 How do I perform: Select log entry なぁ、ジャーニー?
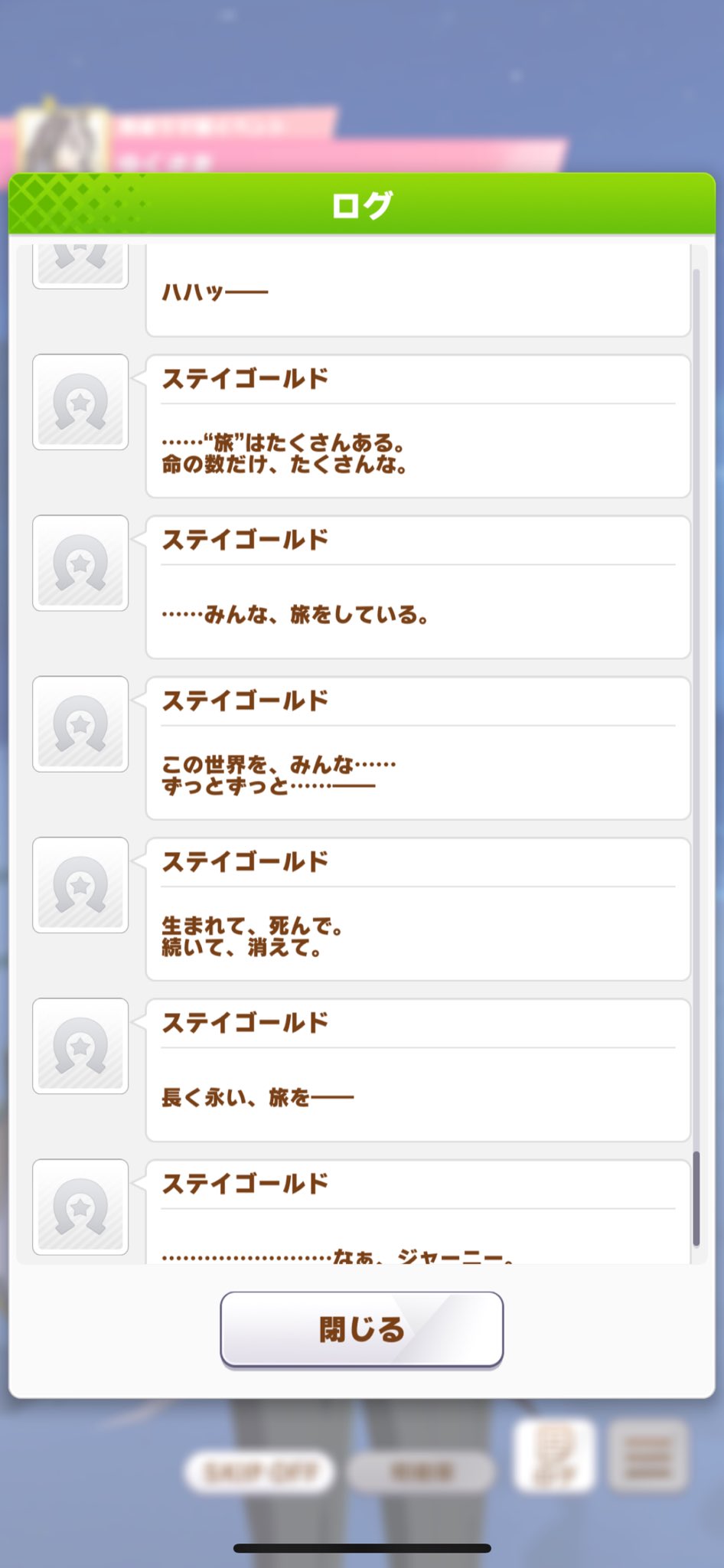coord(418,1211)
